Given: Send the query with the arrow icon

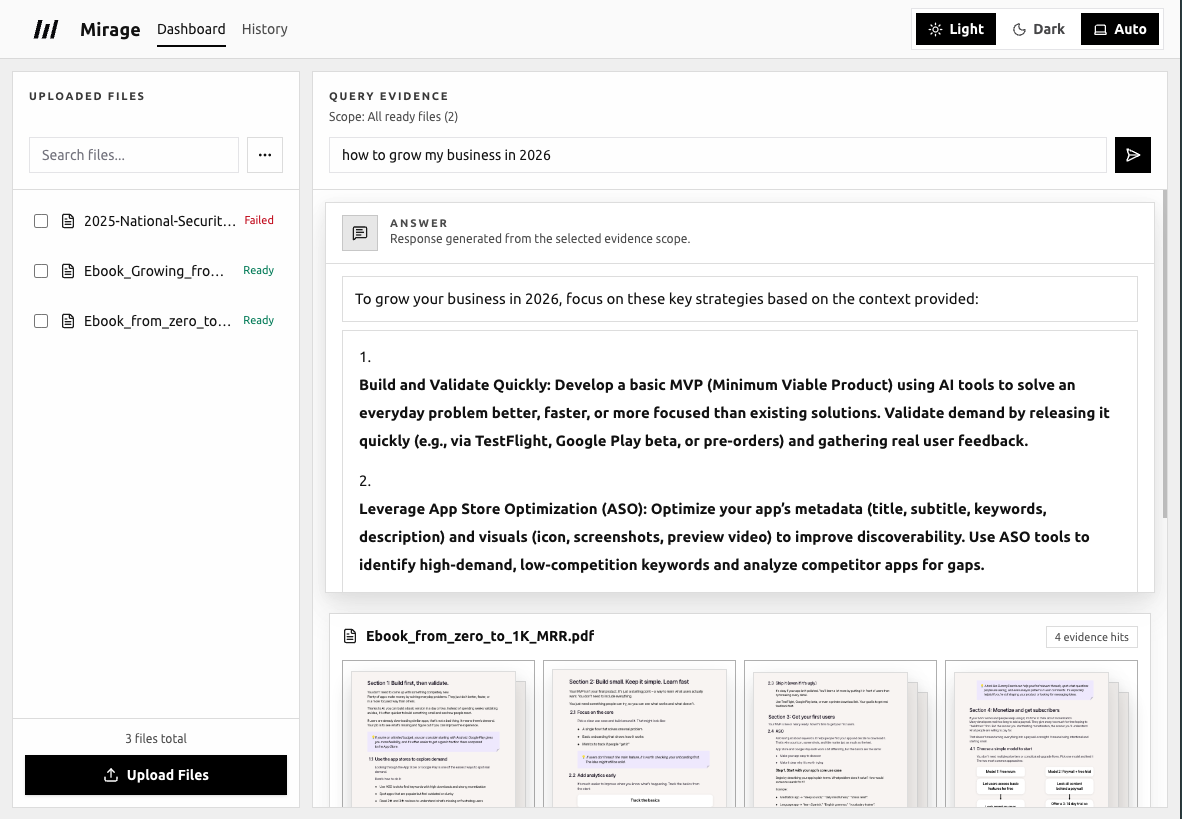Looking at the screenshot, I should 1133,155.
